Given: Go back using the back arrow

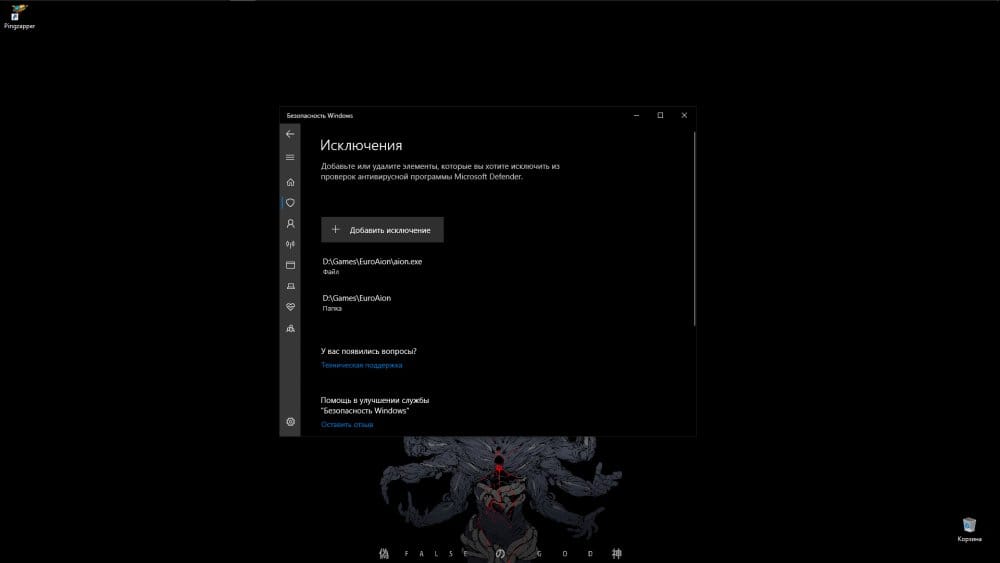Looking at the screenshot, I should pos(290,134).
